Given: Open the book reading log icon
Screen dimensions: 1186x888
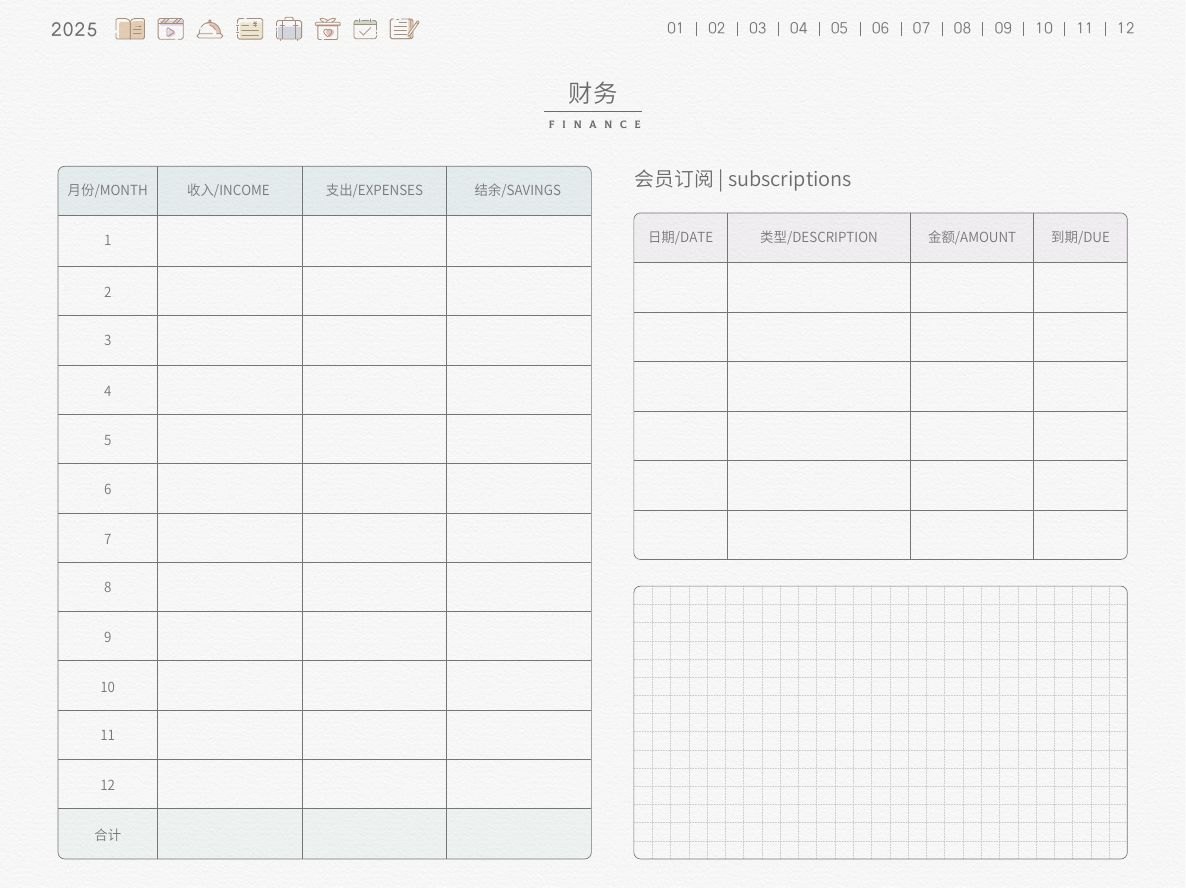Looking at the screenshot, I should [130, 29].
